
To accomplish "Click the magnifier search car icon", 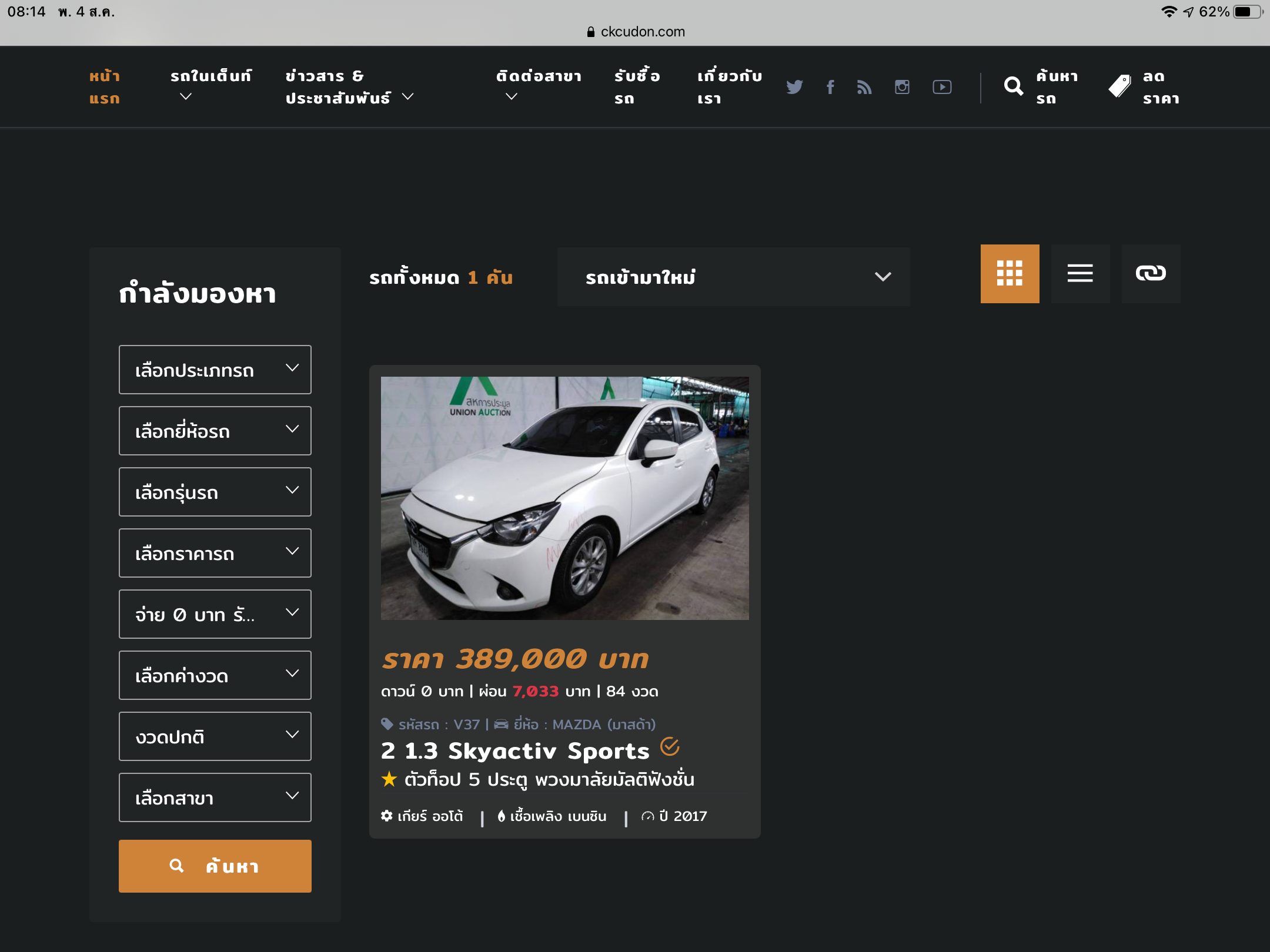I will 1014,87.
